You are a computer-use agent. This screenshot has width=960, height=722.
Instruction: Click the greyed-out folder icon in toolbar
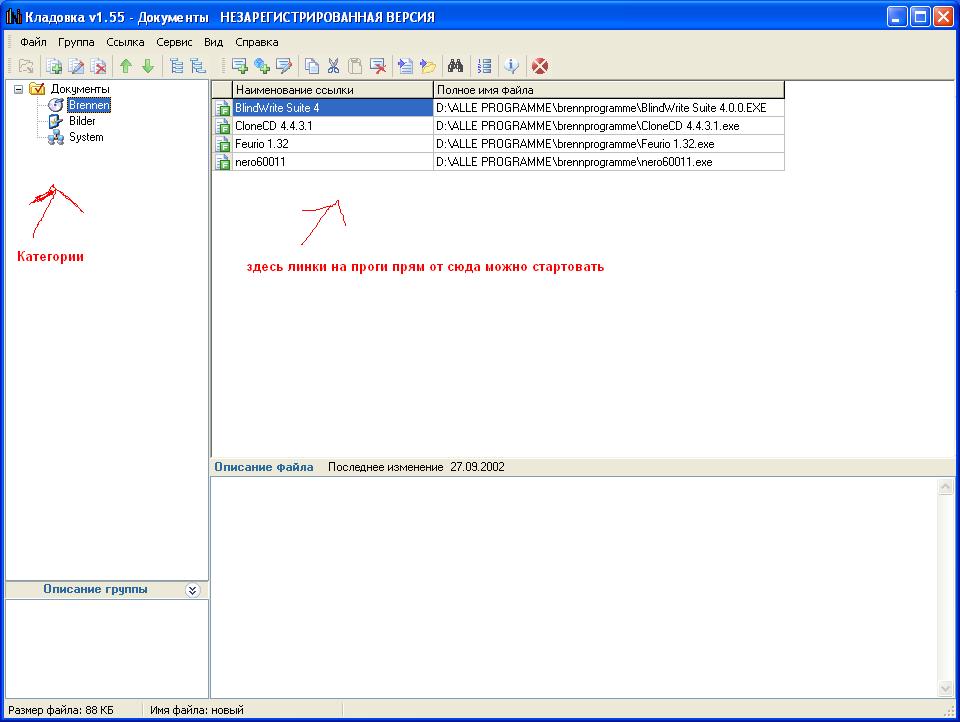pyautogui.click(x=26, y=66)
